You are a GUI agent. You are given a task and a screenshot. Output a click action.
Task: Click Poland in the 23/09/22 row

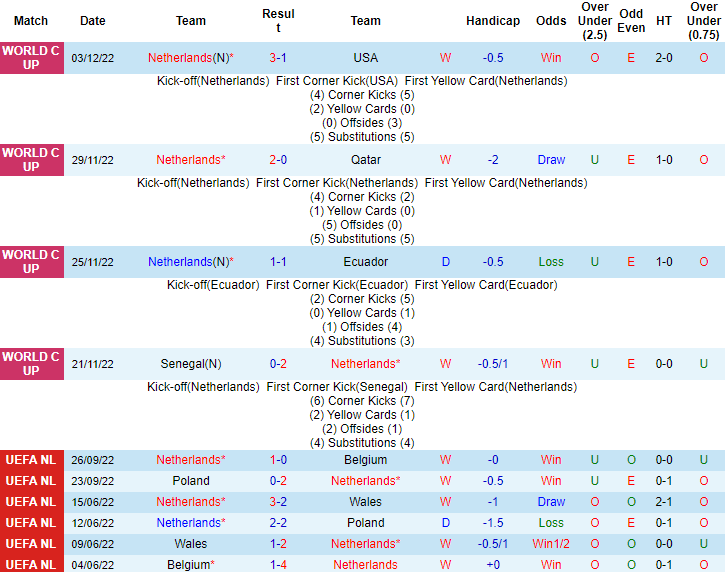click(x=191, y=481)
